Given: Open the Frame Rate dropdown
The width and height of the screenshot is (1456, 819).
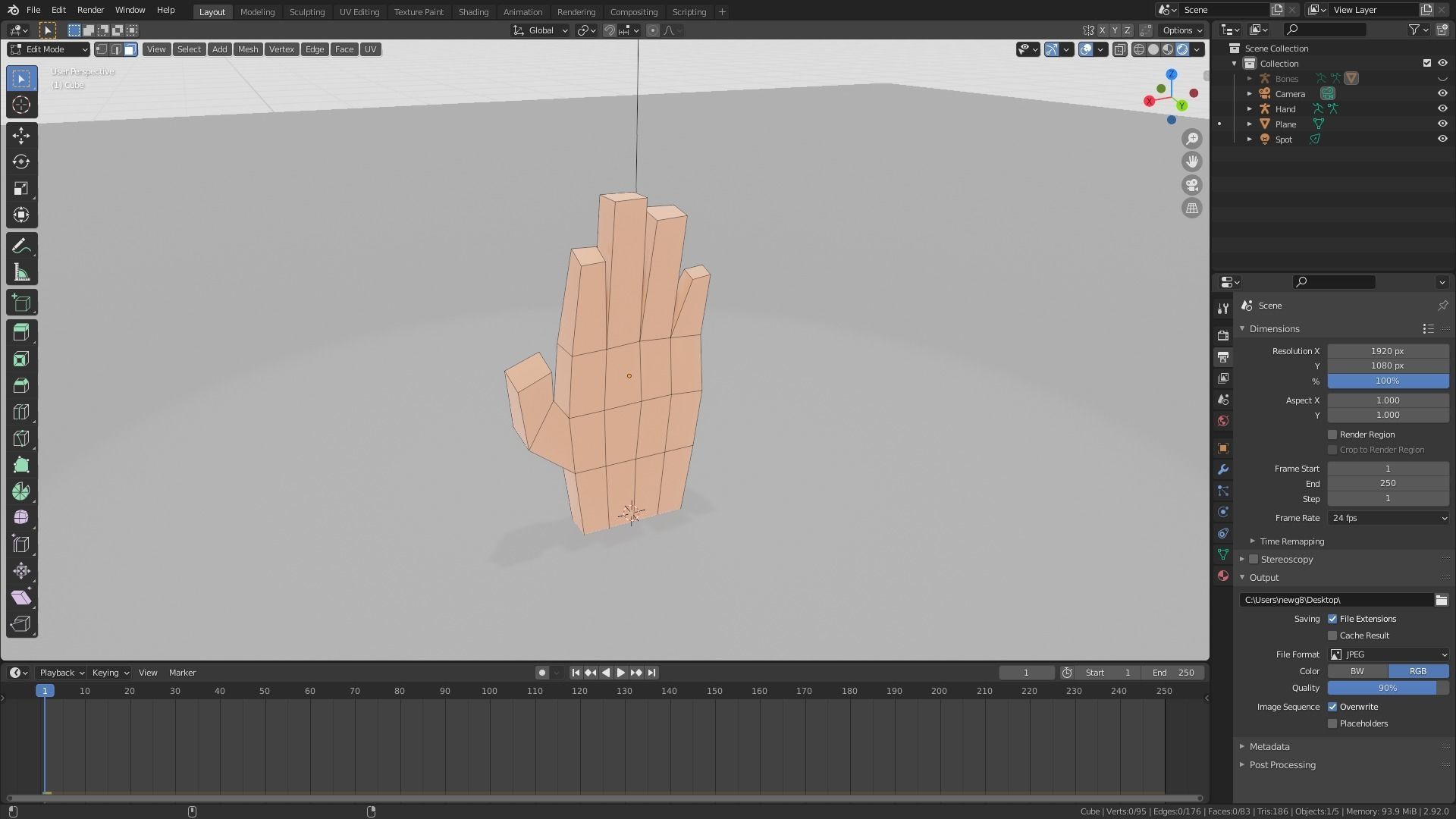Looking at the screenshot, I should click(1388, 518).
